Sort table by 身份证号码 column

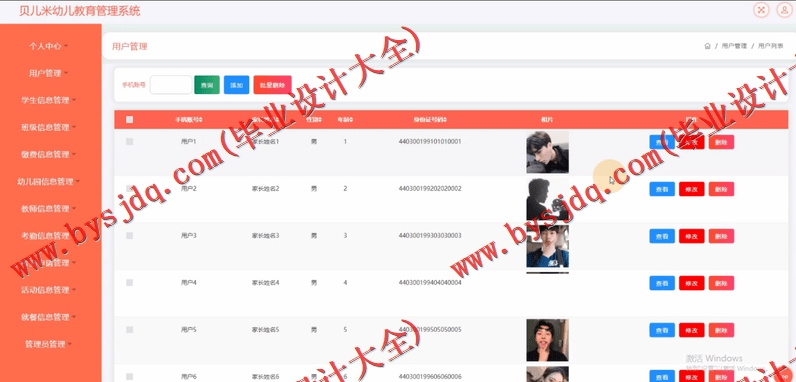pyautogui.click(x=430, y=120)
